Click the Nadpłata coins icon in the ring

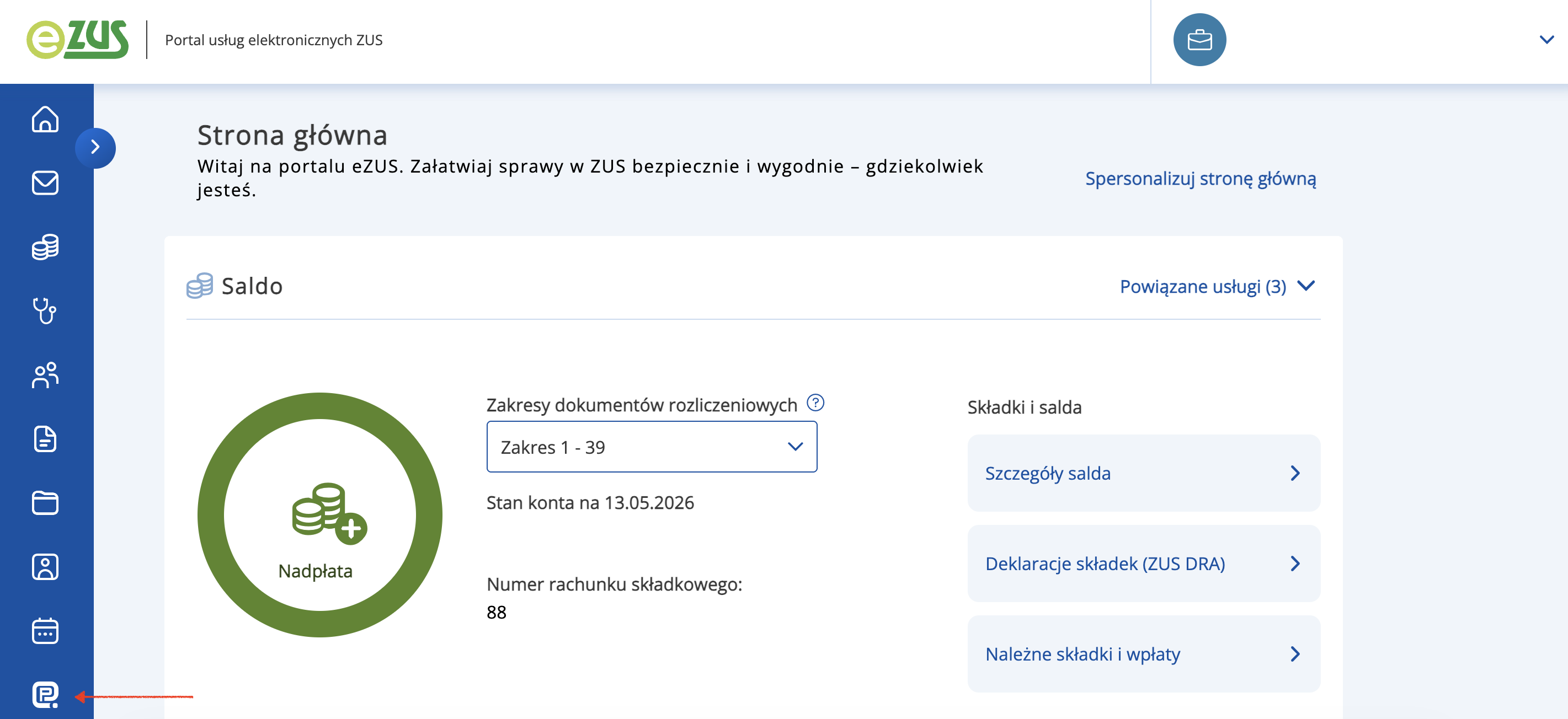pyautogui.click(x=329, y=513)
